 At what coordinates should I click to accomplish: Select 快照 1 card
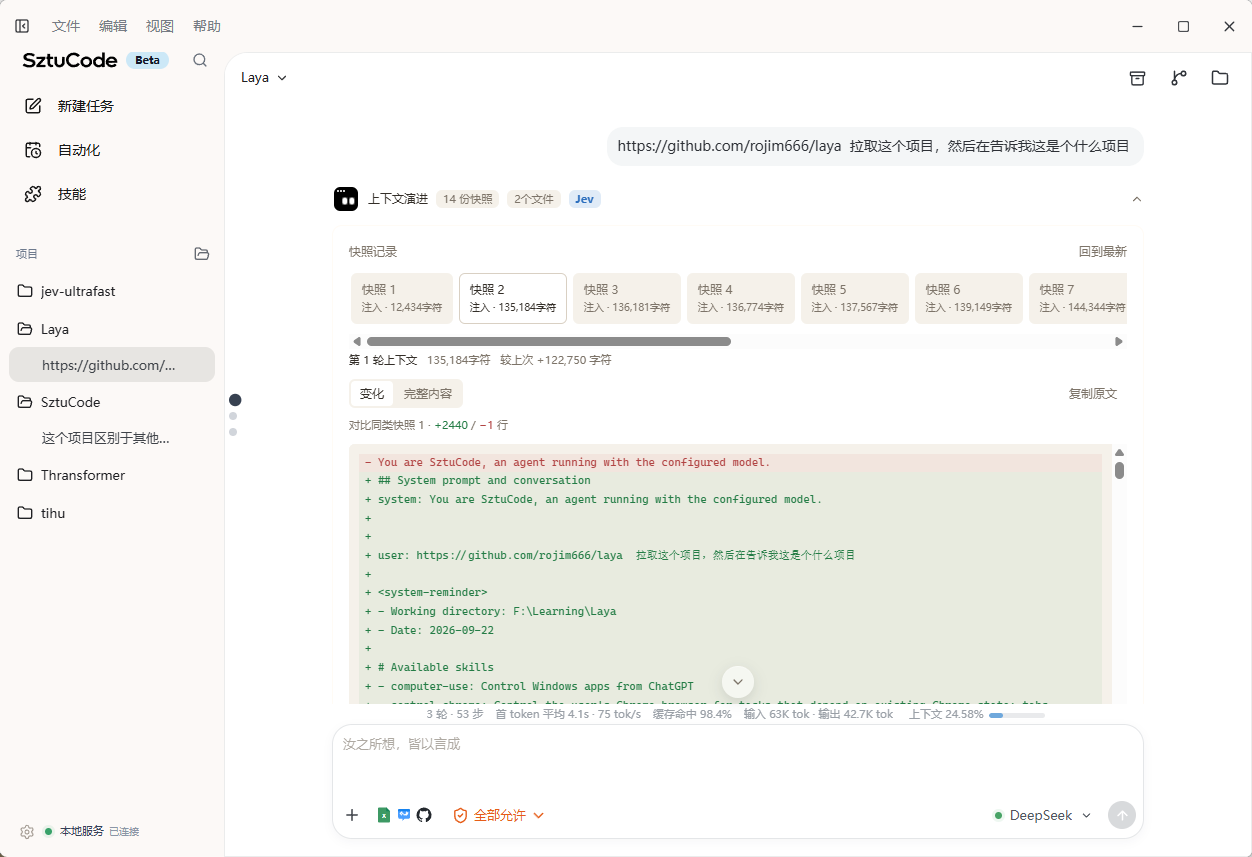click(x=402, y=298)
